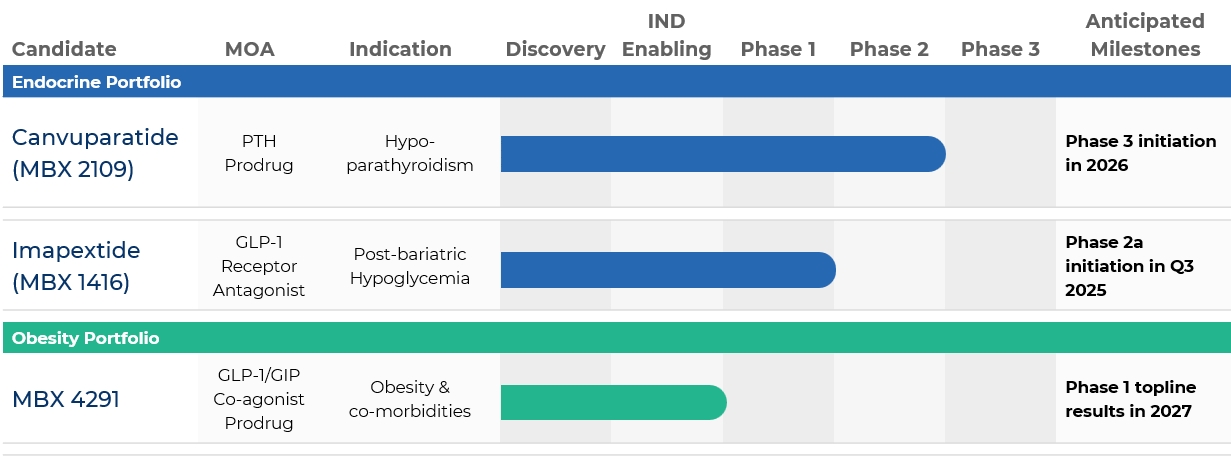
Task: Click the Post-bariatric Hypoglycemia indication cell
Action: coord(409,266)
